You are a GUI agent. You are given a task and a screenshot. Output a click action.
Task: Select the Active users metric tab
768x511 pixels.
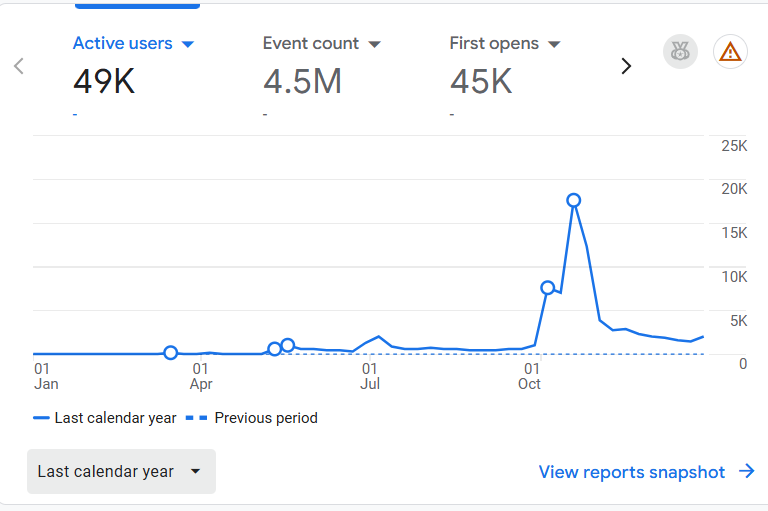122,44
